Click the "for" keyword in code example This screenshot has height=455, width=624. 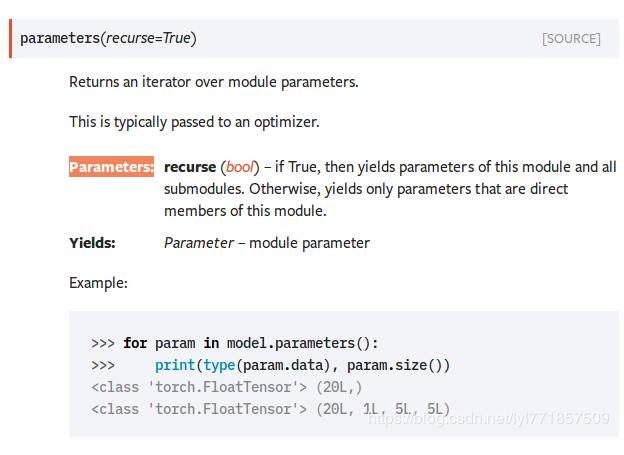pyautogui.click(x=134, y=342)
